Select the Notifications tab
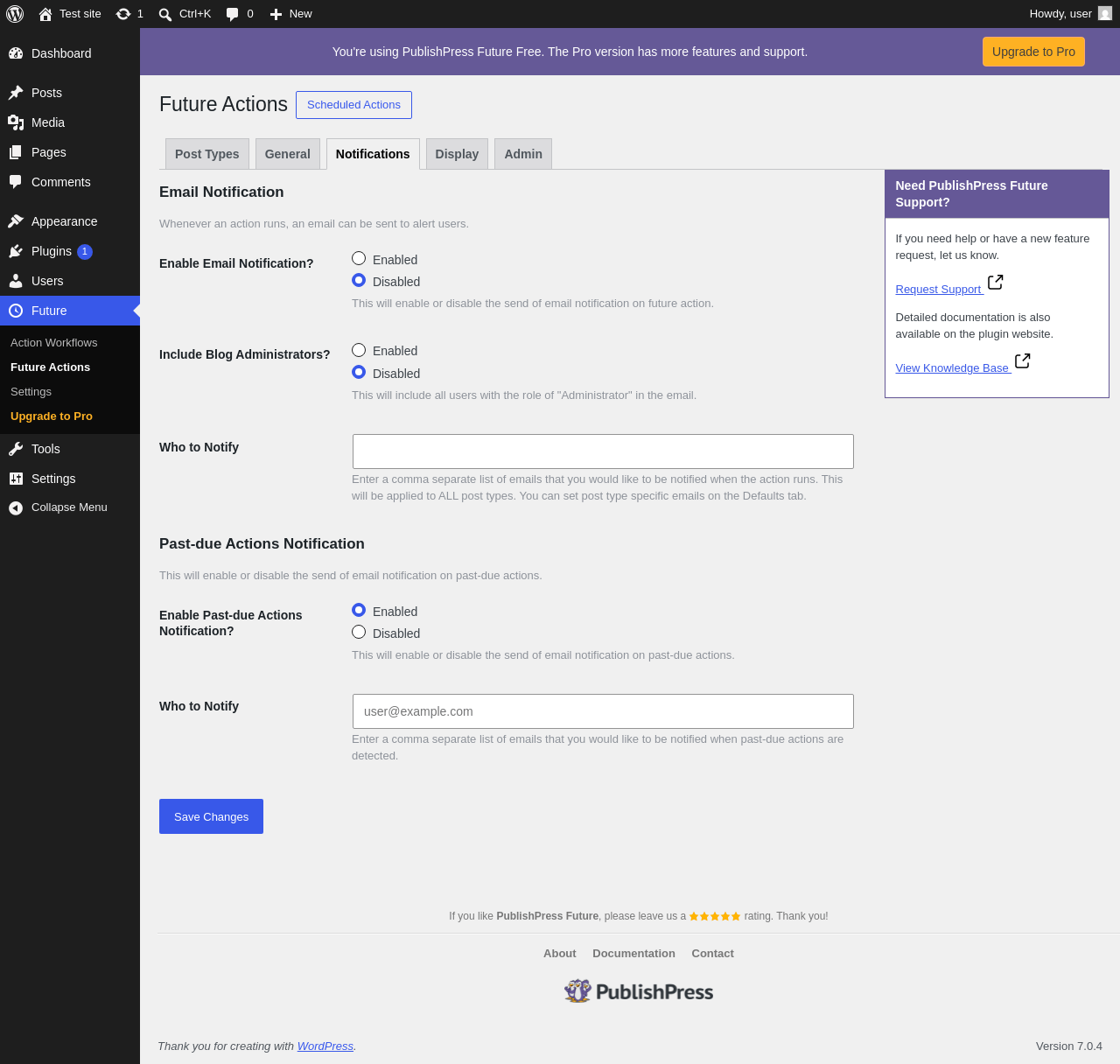Screen dimensions: 1120x1064 pyautogui.click(x=373, y=154)
